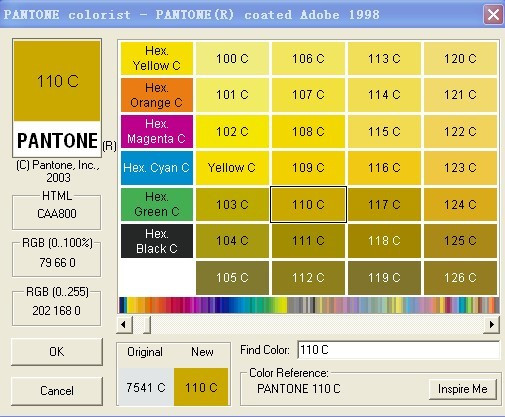
Task: Select the 100 C color swatch
Action: (232, 58)
